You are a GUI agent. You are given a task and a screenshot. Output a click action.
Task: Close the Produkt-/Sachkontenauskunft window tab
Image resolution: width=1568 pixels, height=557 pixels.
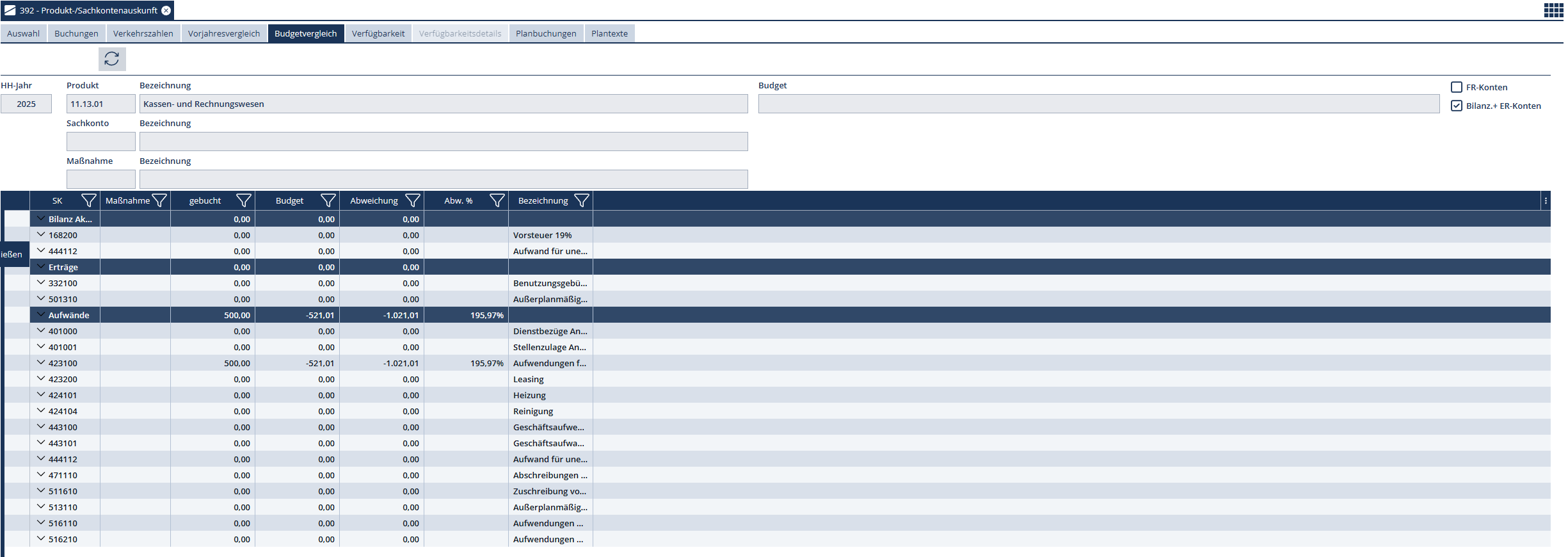(x=166, y=10)
